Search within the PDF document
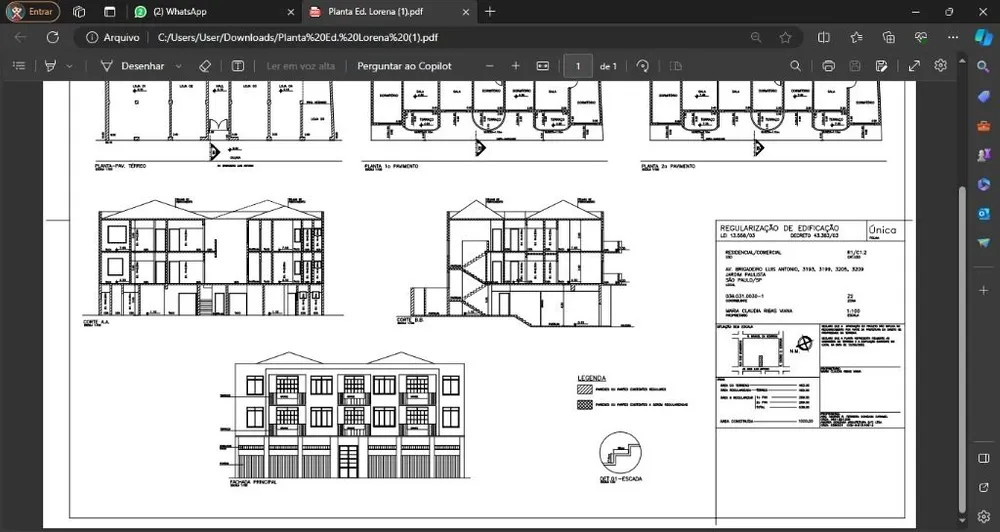Viewport: 1000px width, 532px height. [x=795, y=66]
